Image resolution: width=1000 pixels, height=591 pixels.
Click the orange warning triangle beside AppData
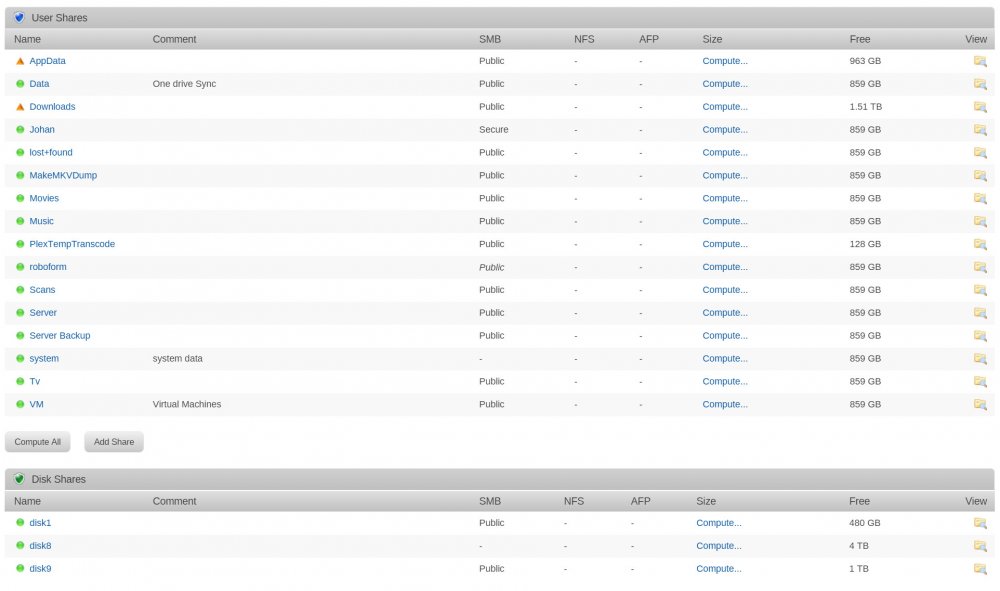pos(20,61)
